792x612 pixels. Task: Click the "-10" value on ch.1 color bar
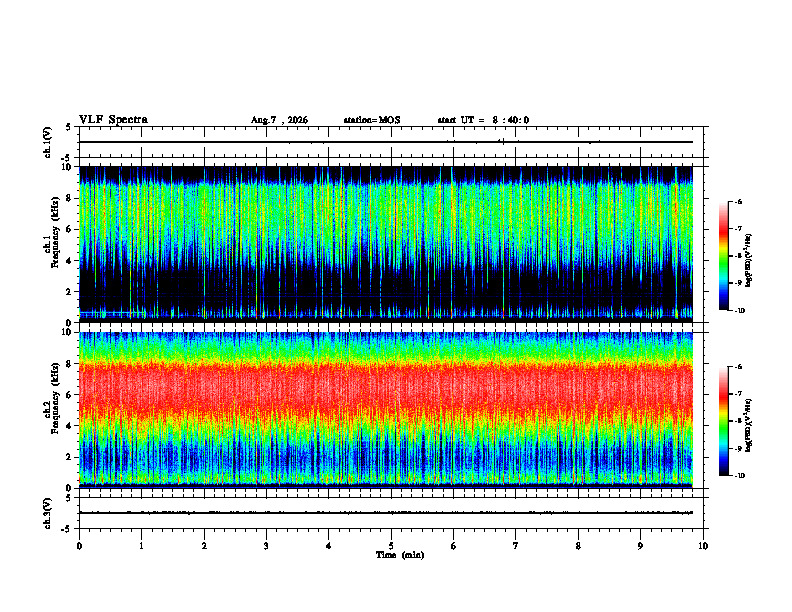(739, 311)
